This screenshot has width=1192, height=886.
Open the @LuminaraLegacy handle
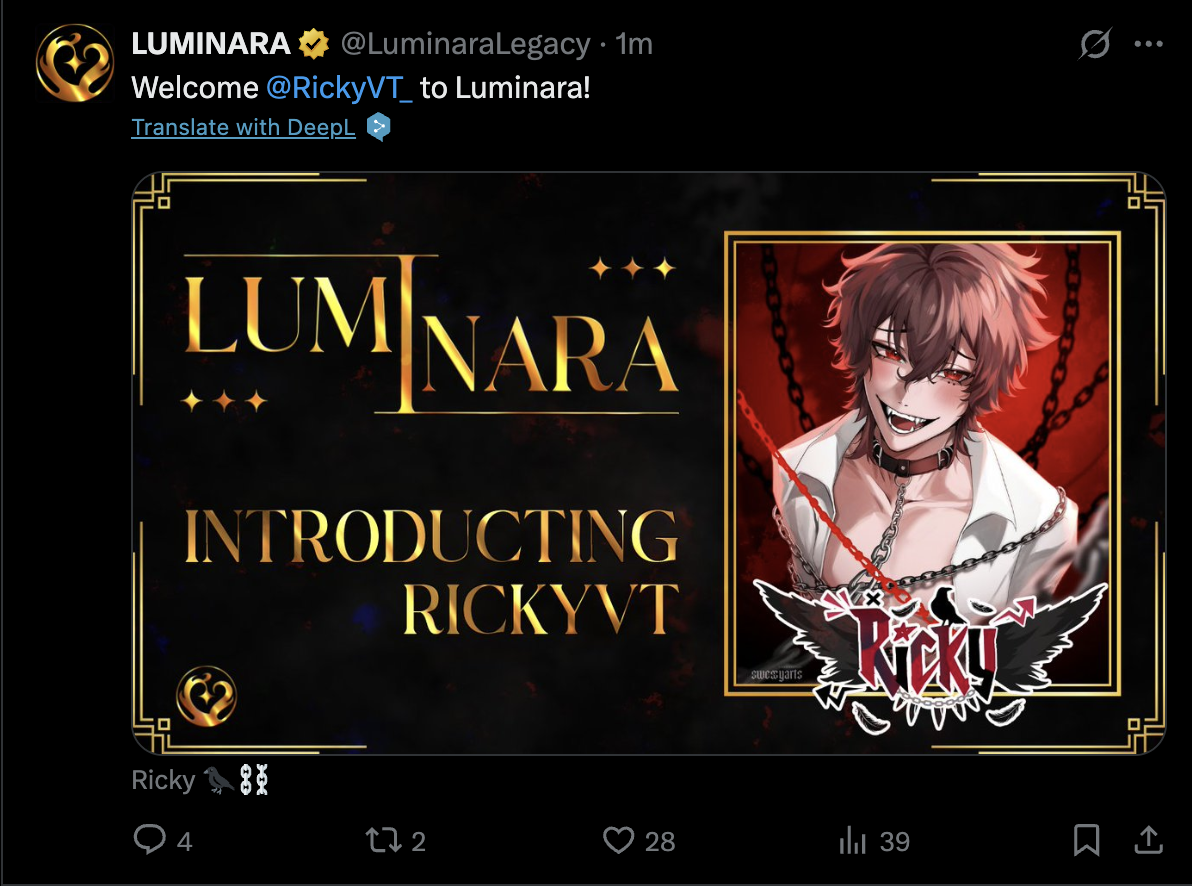click(x=465, y=44)
